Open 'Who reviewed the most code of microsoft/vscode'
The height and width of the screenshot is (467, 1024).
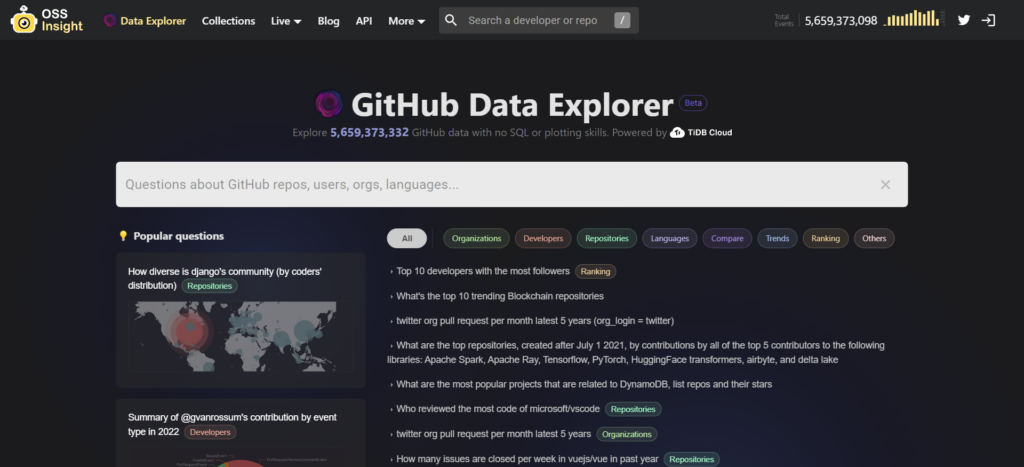click(x=498, y=409)
